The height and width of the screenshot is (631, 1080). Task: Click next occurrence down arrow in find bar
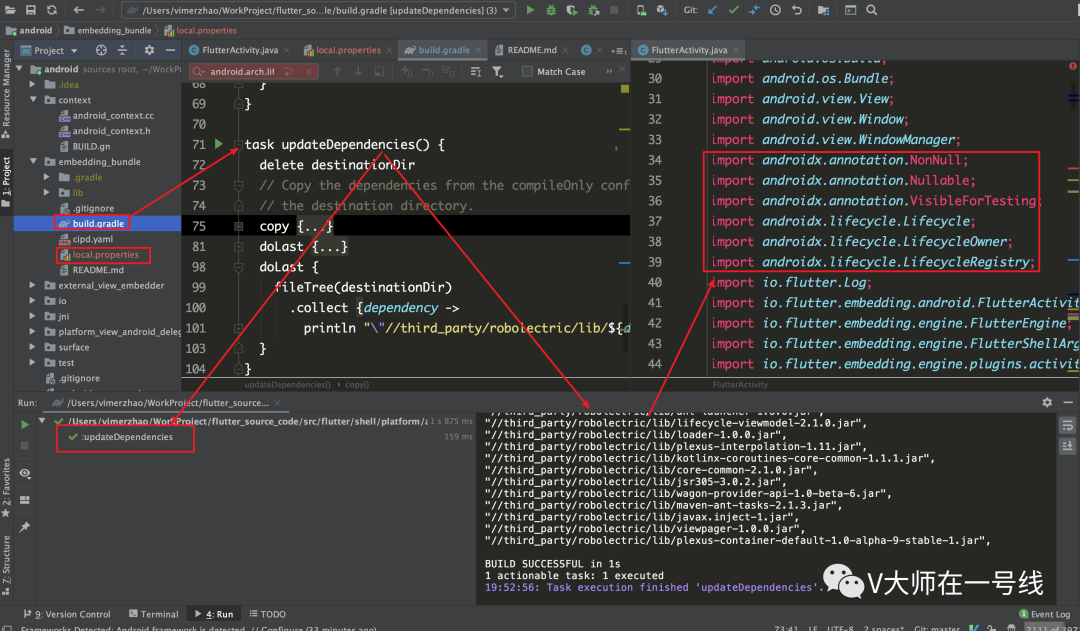358,72
